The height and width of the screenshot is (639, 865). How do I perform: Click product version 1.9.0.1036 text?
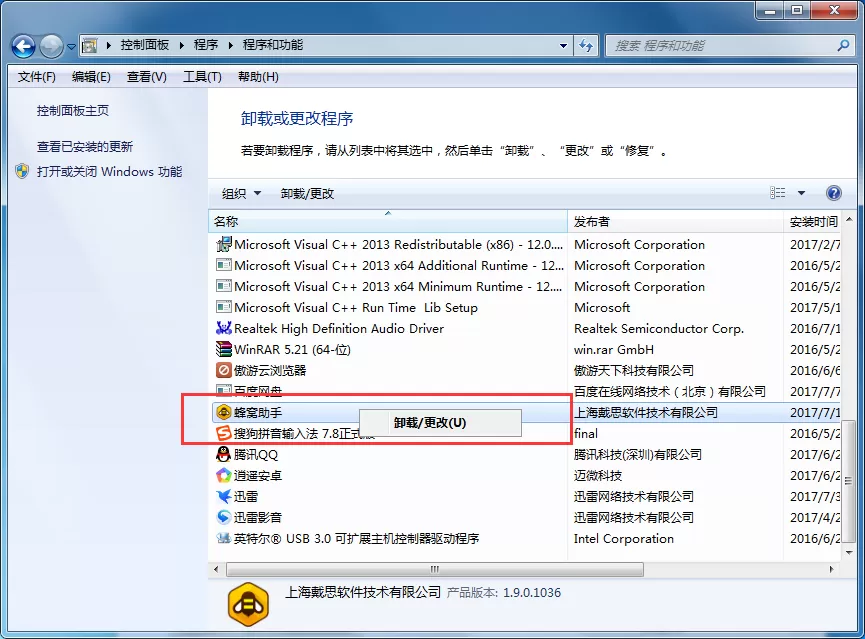click(x=532, y=593)
